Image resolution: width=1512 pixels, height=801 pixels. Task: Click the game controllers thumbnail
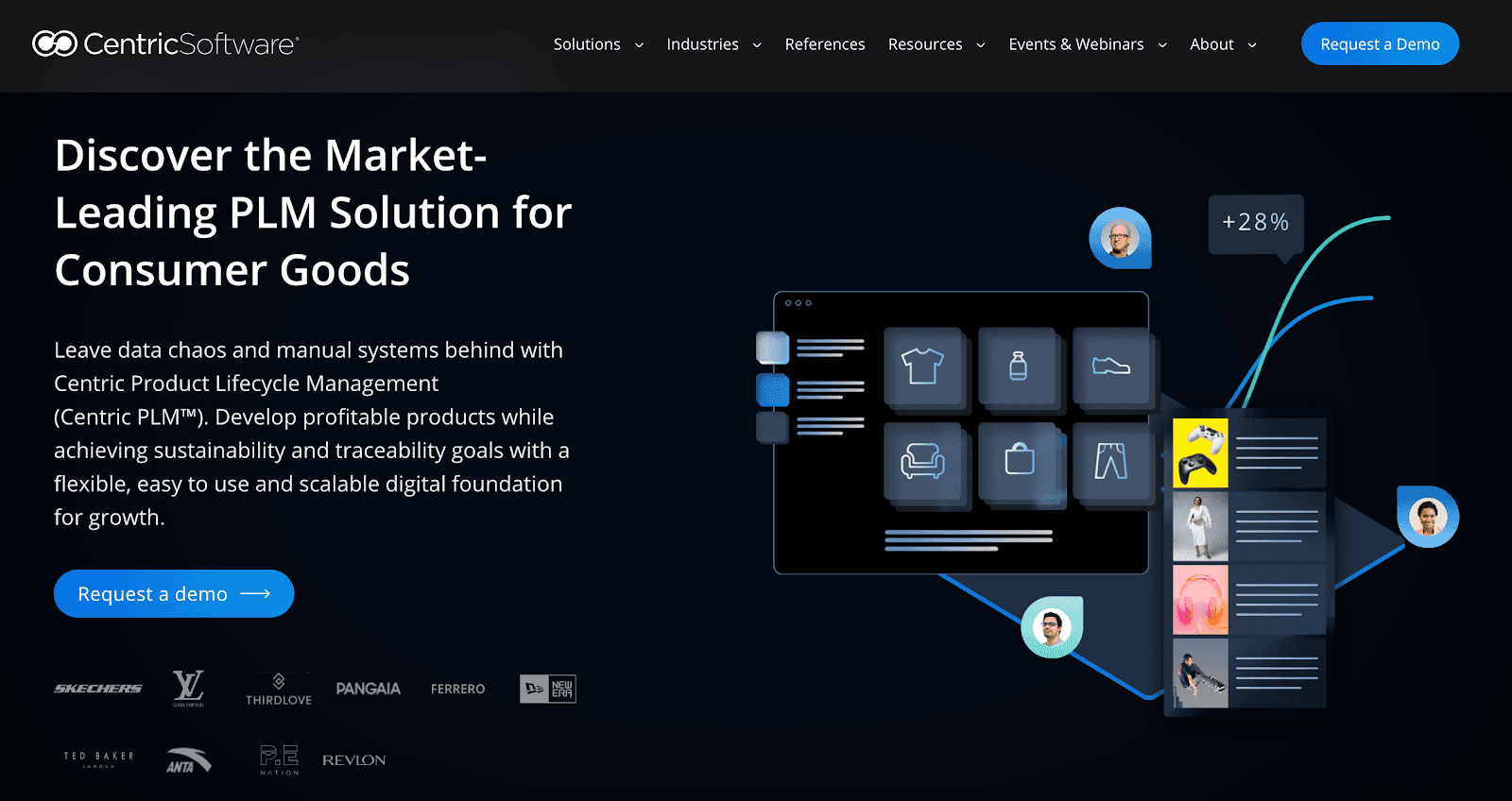click(x=1200, y=453)
